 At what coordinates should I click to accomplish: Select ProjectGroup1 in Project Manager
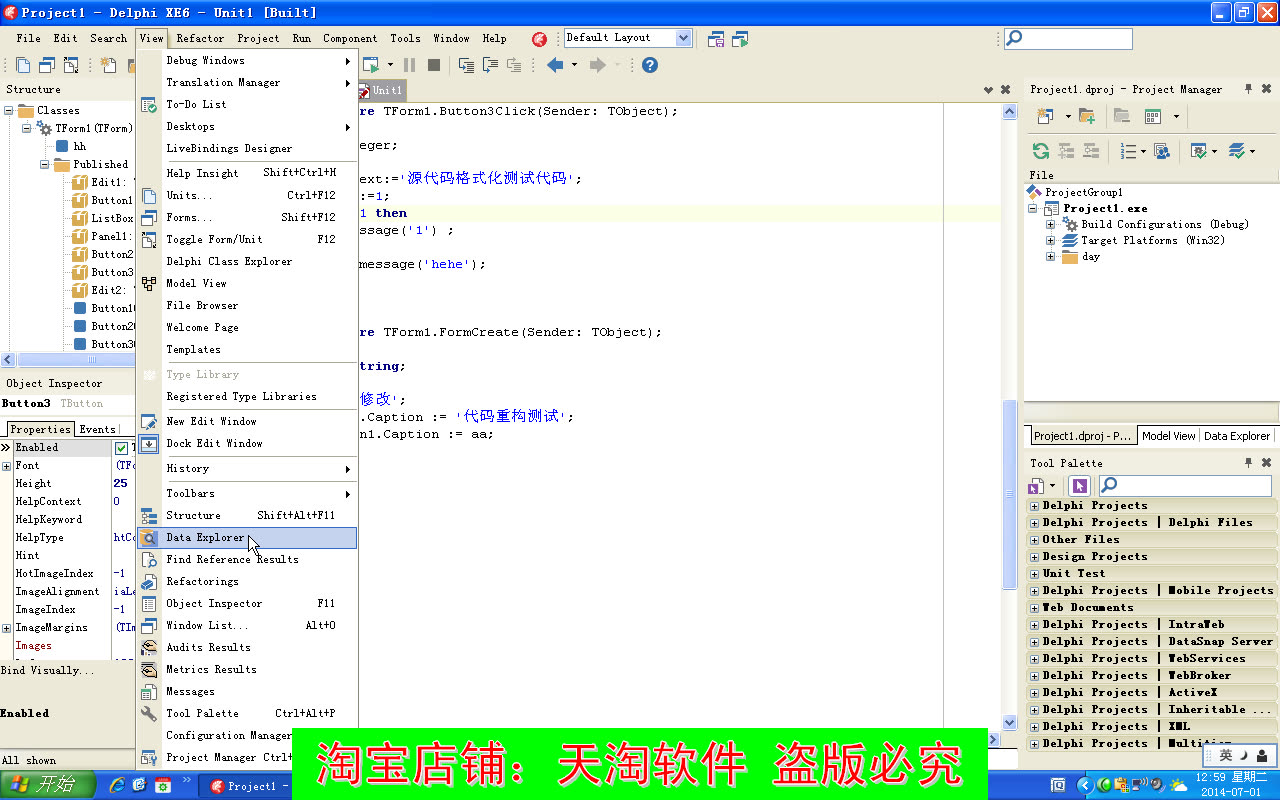[1083, 192]
